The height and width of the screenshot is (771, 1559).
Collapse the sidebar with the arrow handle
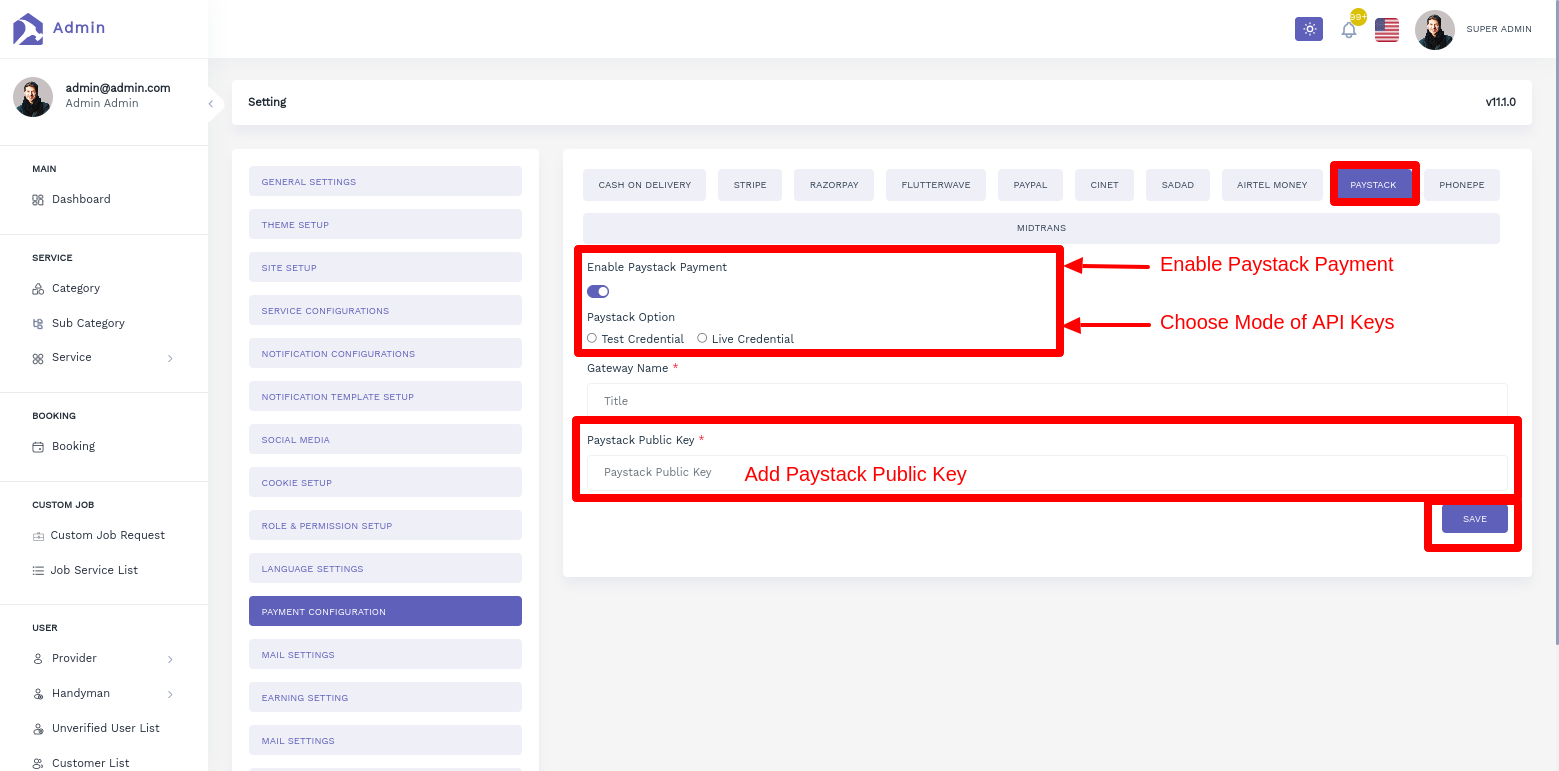pyautogui.click(x=211, y=103)
